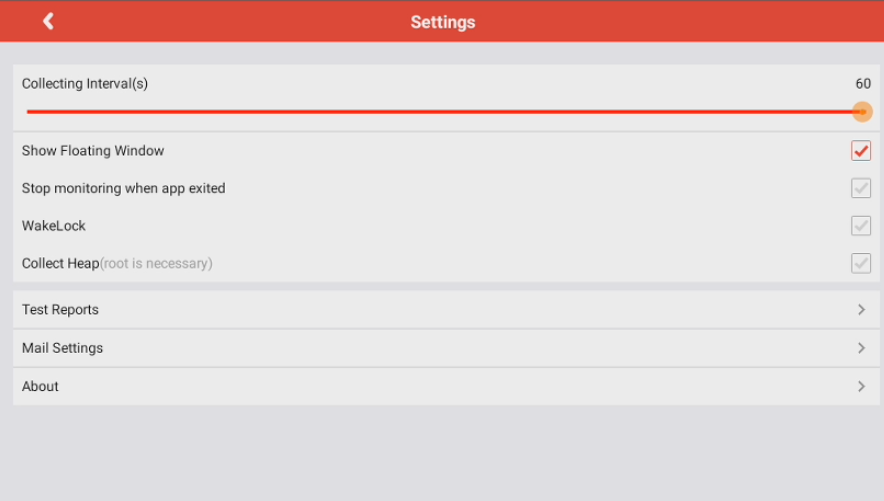This screenshot has width=884, height=501.
Task: Toggle Stop monitoring when app exited checkbox
Action: click(861, 188)
